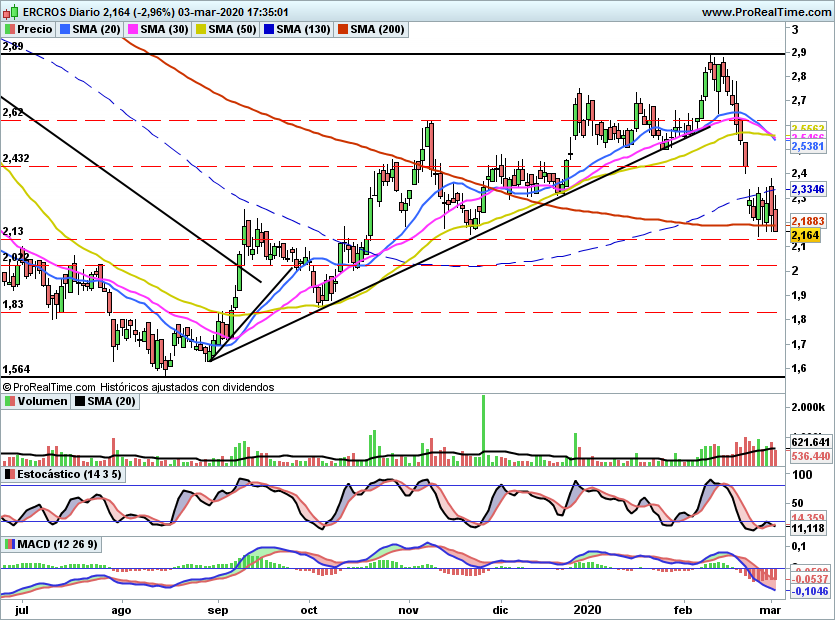The image size is (835, 620).
Task: Open the www.ProRealTime.com link
Action: pyautogui.click(x=765, y=12)
